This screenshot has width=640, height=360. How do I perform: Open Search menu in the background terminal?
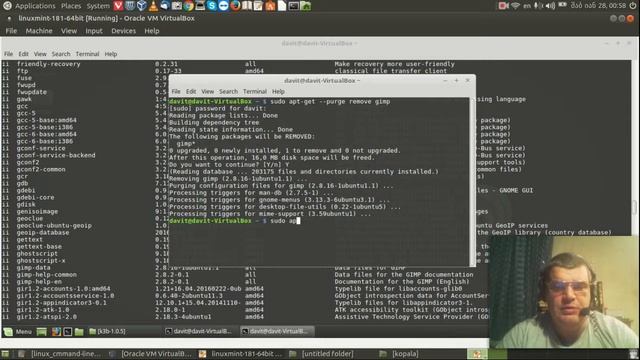(x=61, y=54)
